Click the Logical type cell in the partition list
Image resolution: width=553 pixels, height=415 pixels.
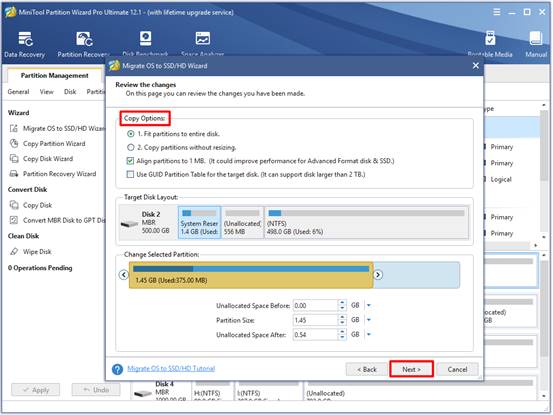pos(501,179)
